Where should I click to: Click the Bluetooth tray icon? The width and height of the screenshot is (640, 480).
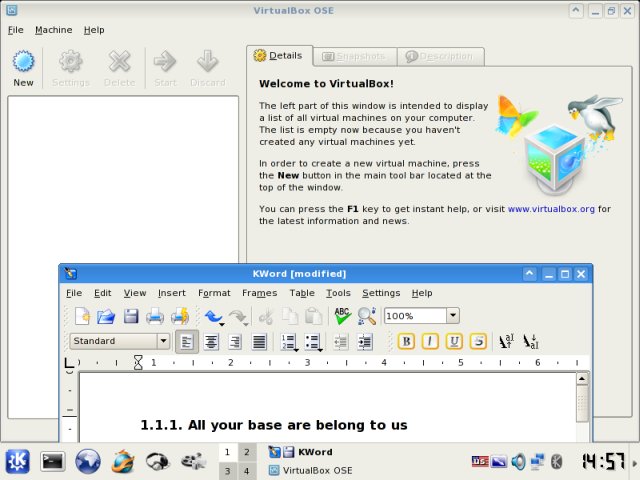(x=556, y=462)
